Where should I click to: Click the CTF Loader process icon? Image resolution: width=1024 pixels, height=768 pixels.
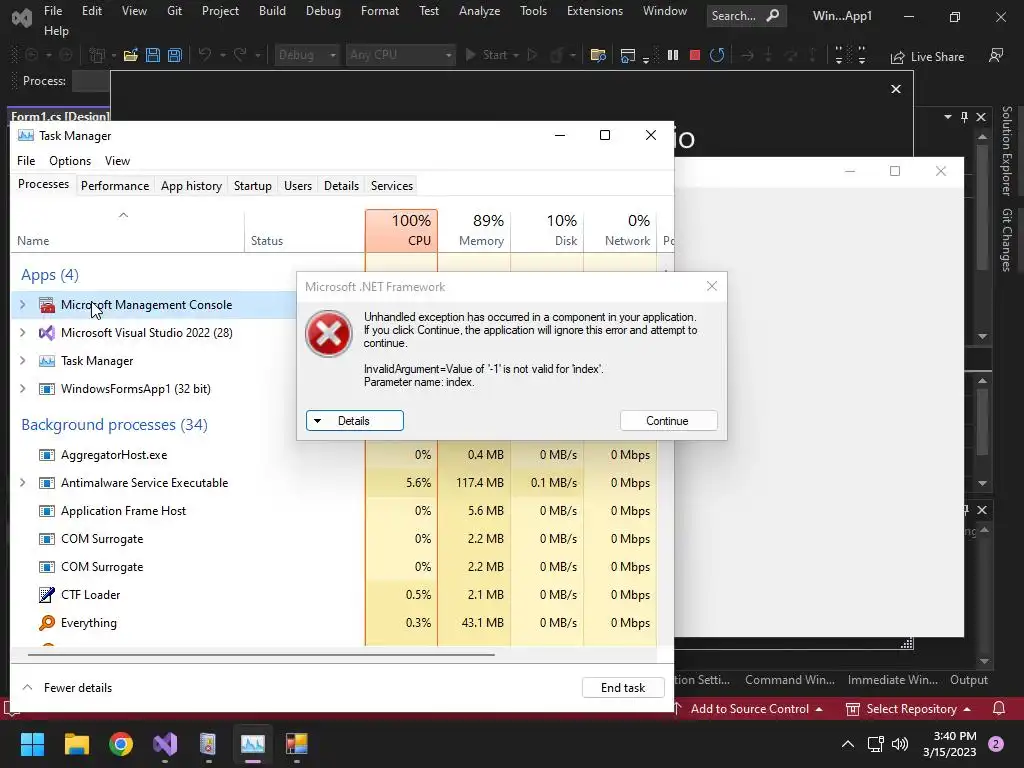coord(47,595)
